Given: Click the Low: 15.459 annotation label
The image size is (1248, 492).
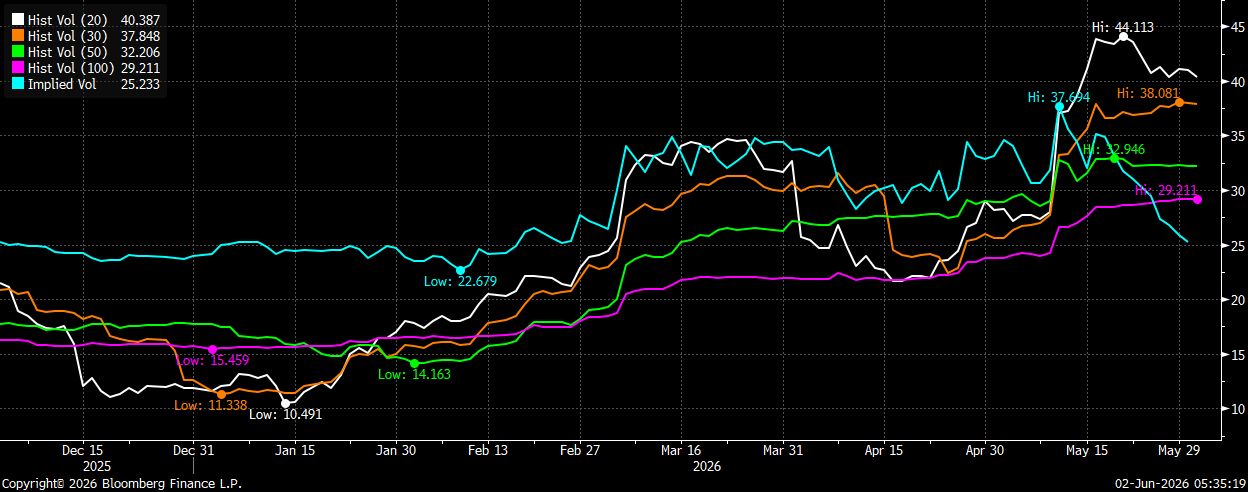Looking at the screenshot, I should point(212,359).
